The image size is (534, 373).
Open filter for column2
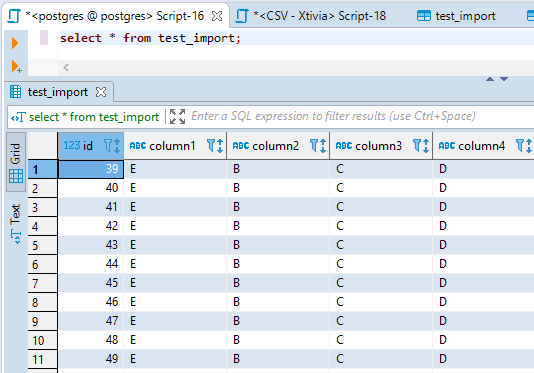[314, 145]
